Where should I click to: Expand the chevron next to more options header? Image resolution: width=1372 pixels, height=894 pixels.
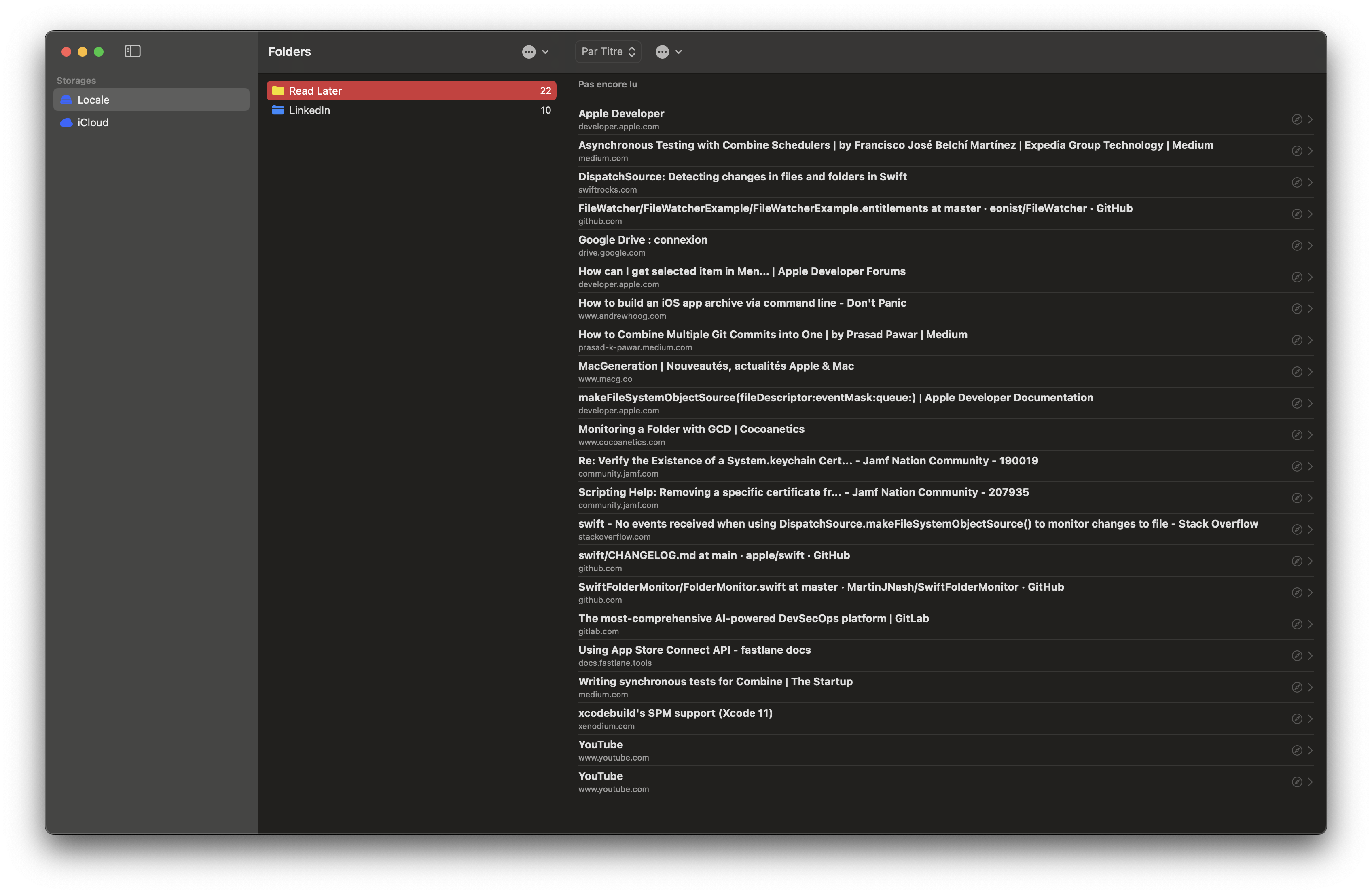679,51
